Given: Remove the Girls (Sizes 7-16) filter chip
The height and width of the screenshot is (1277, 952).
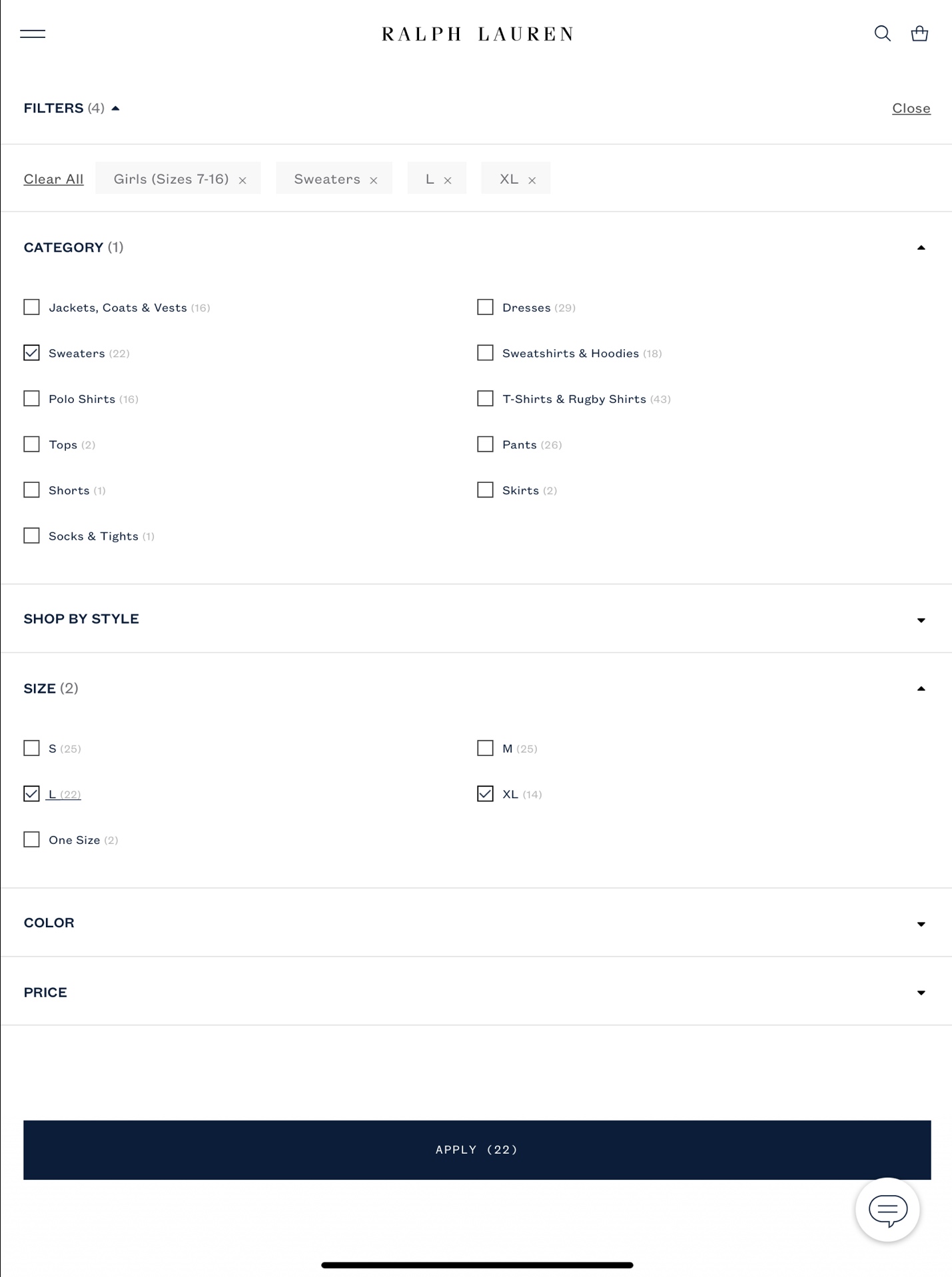Looking at the screenshot, I should tap(242, 180).
